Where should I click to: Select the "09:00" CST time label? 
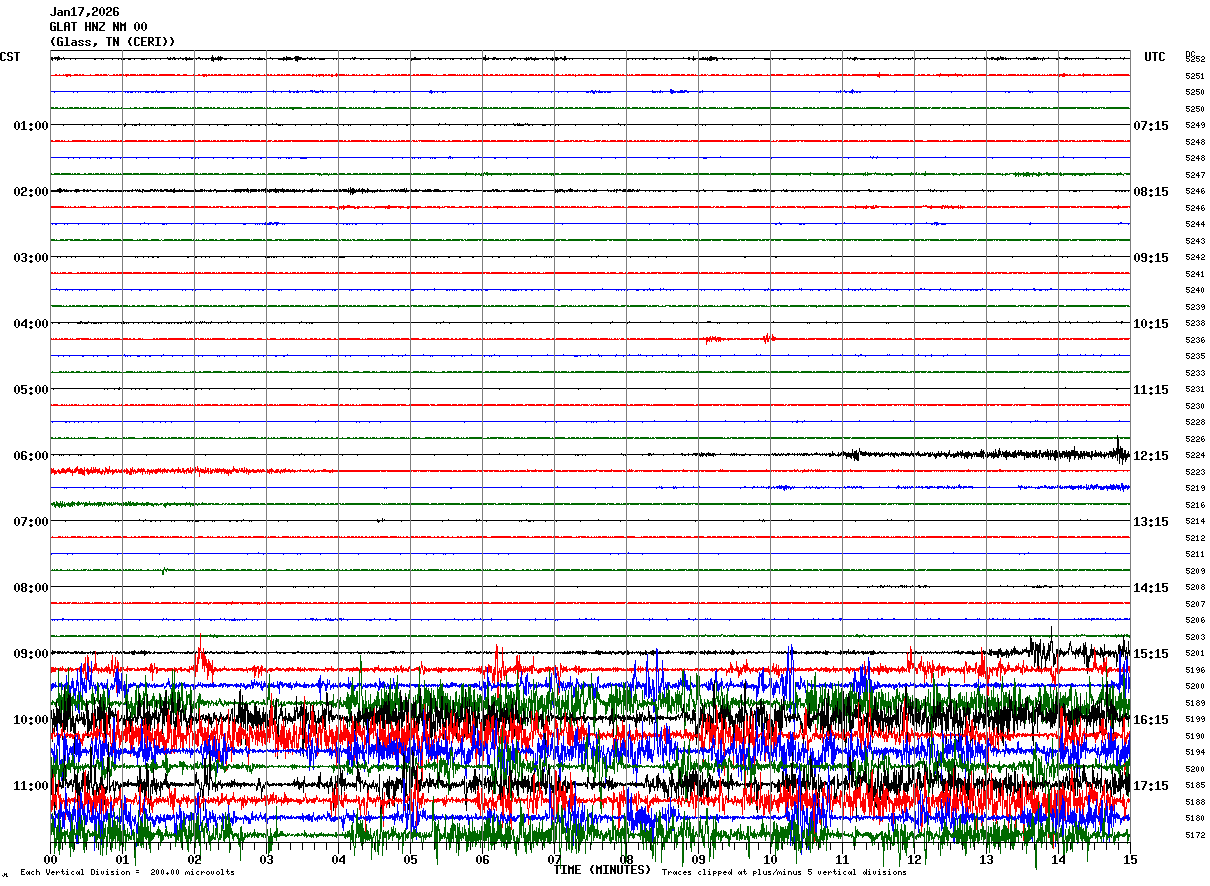click(31, 654)
